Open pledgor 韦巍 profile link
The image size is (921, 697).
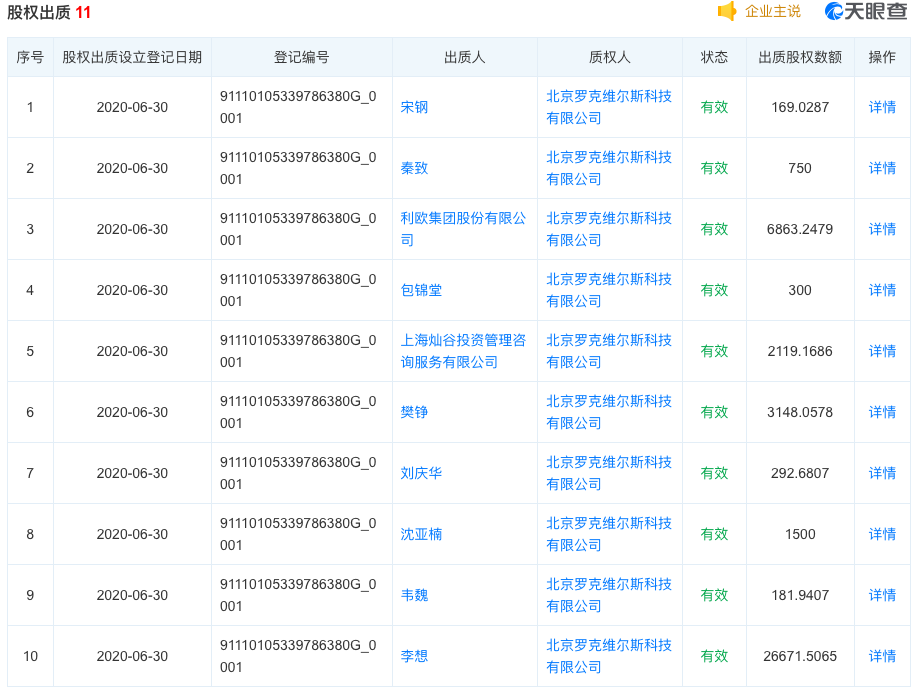(414, 595)
